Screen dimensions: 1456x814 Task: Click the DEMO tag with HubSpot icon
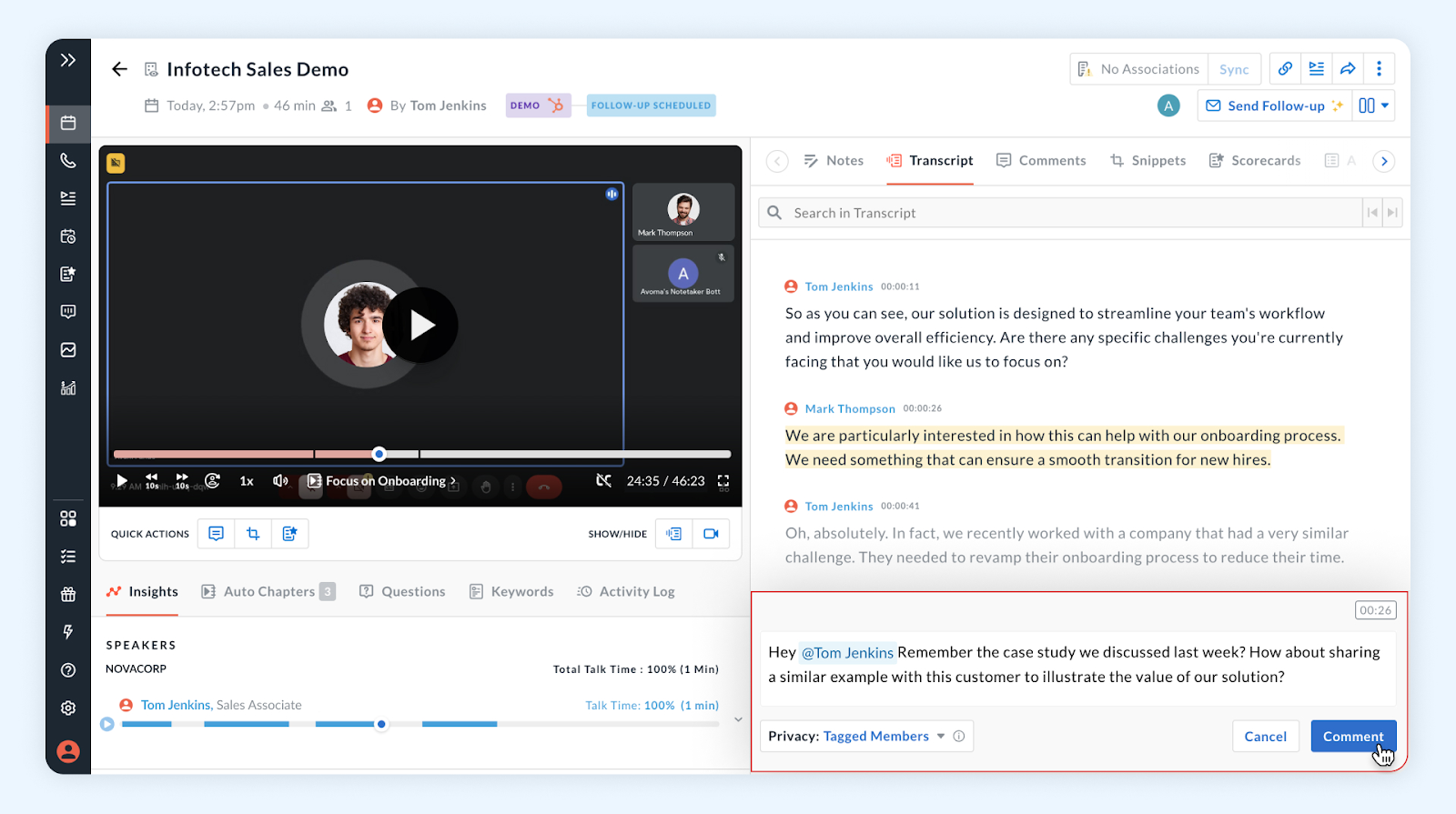click(x=538, y=106)
